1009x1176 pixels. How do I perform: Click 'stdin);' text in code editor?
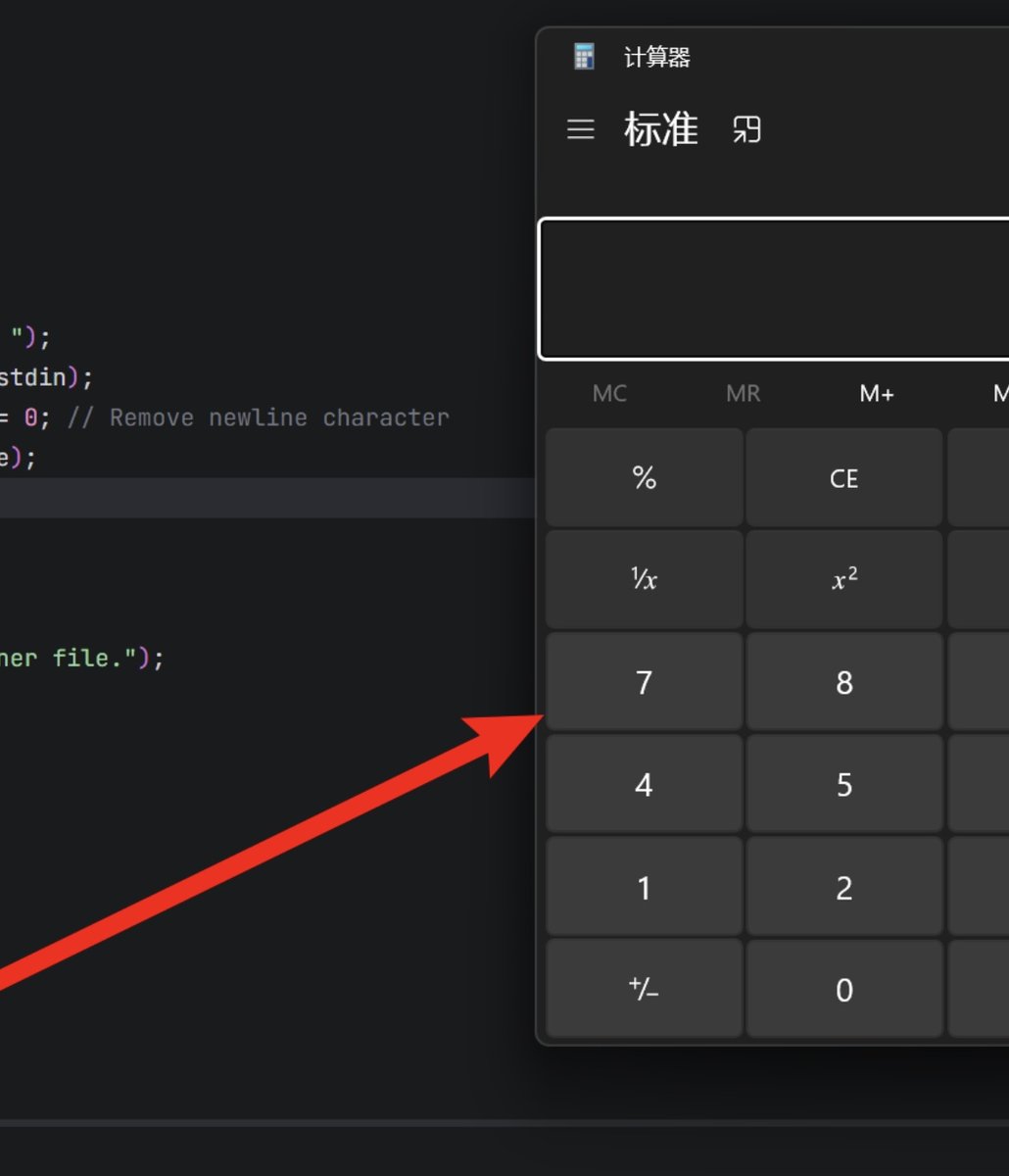coord(46,377)
